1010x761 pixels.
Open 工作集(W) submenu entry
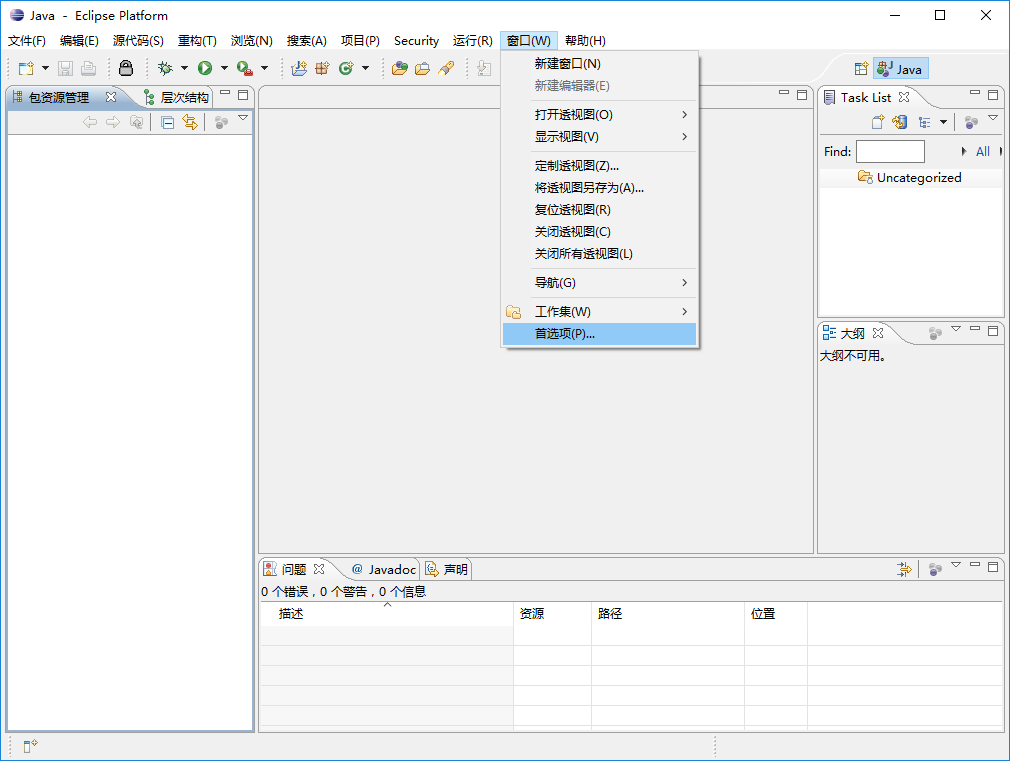599,311
